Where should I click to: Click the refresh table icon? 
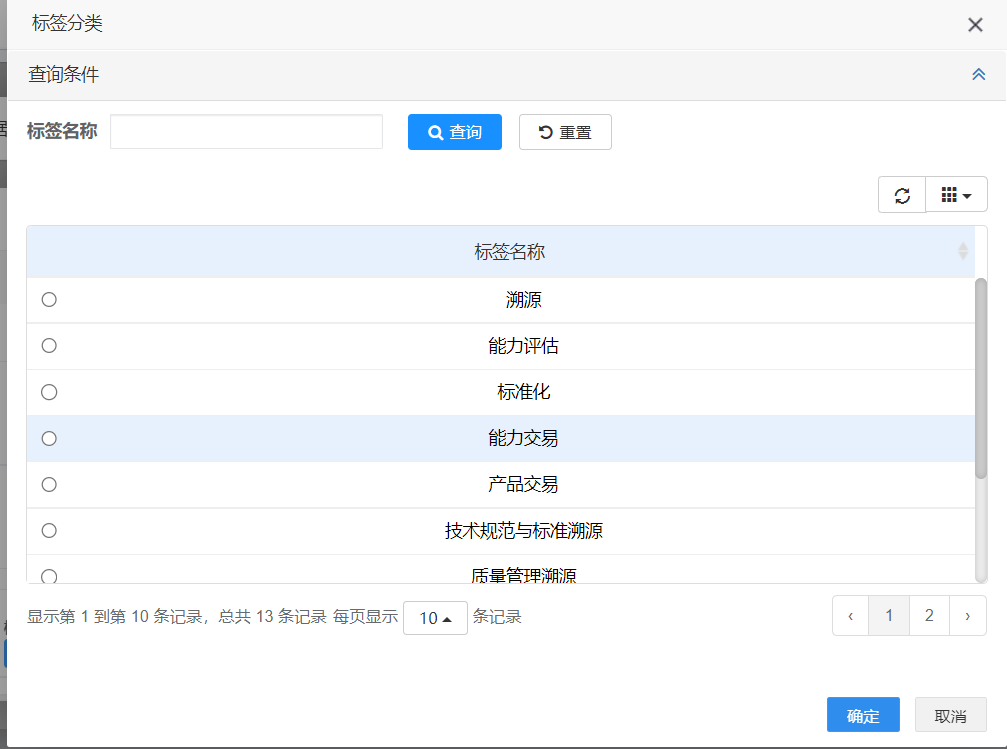[x=902, y=195]
